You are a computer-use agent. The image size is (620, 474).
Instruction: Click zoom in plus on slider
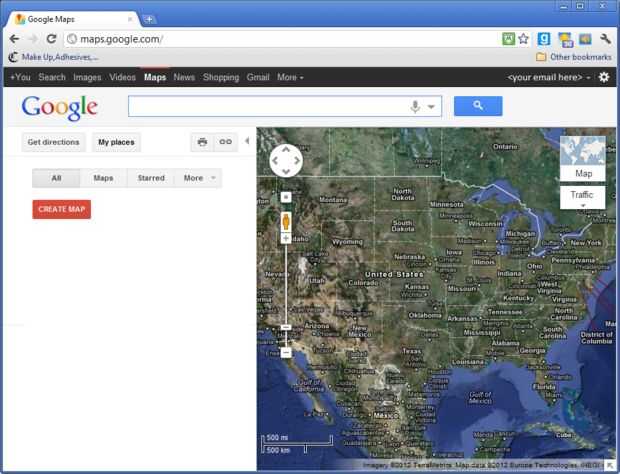286,238
